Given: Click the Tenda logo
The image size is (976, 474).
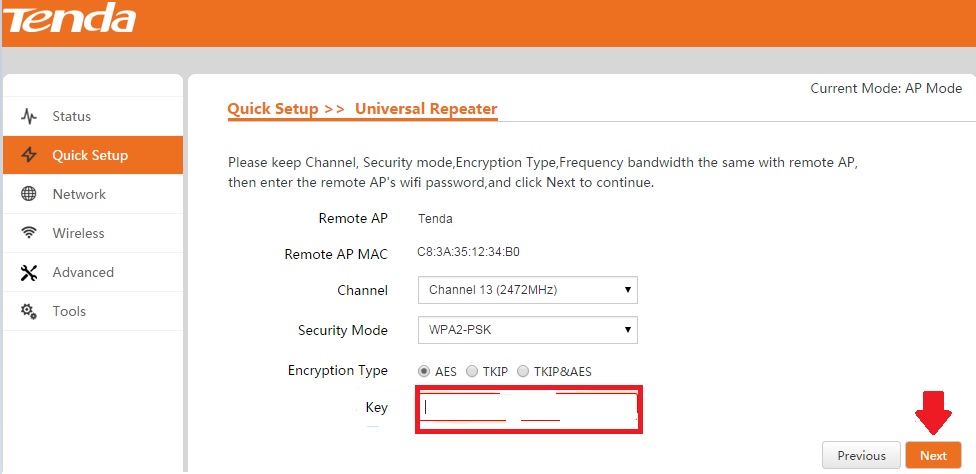Looking at the screenshot, I should [69, 18].
